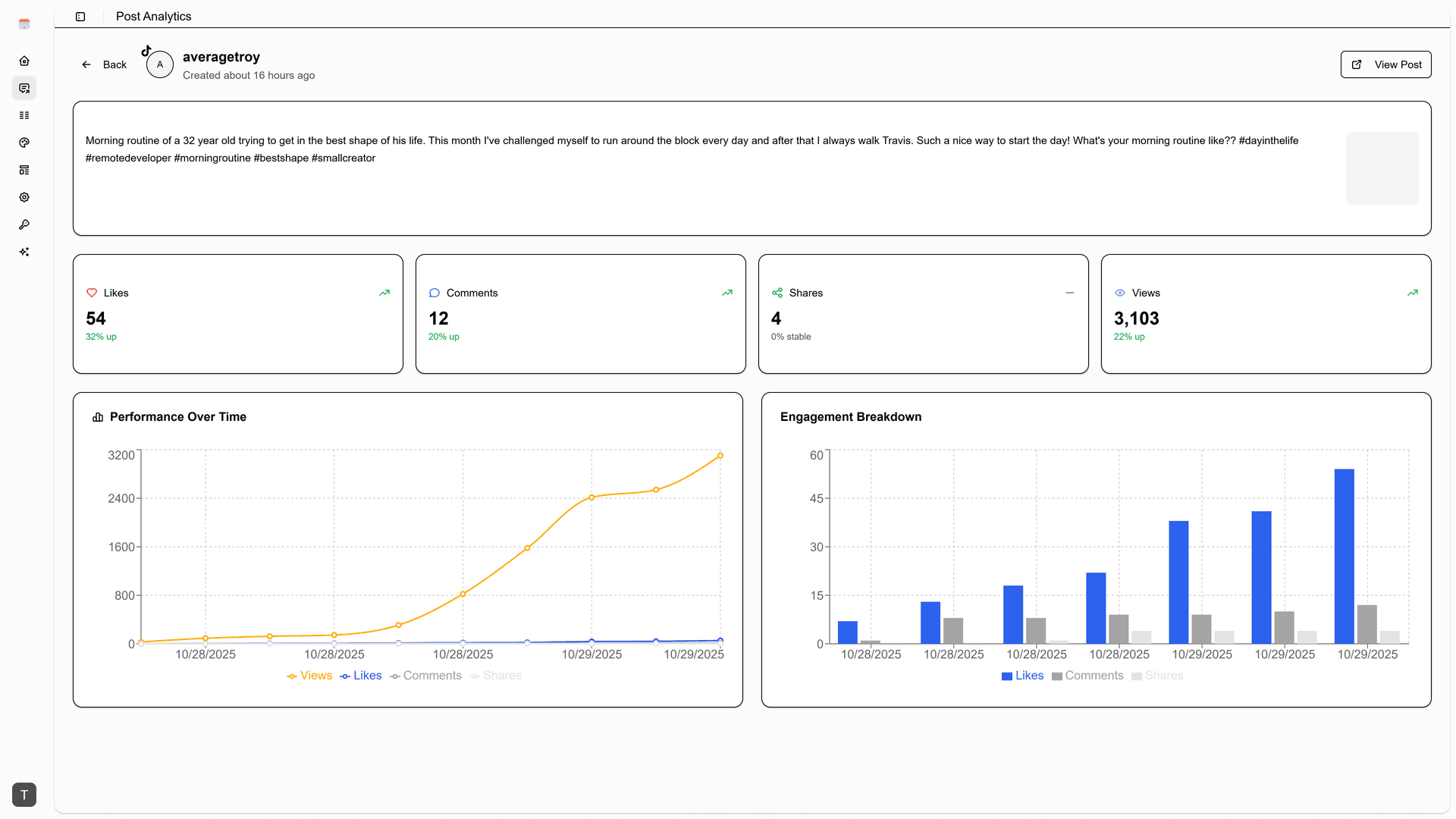Select the post thumbnail placeholder in the caption card
The width and height of the screenshot is (1456, 819).
(1382, 168)
